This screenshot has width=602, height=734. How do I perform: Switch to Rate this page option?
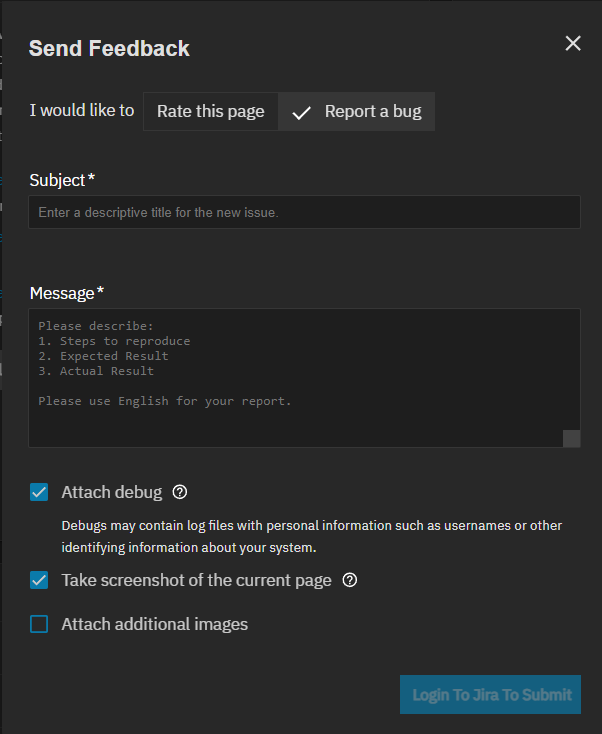(x=210, y=111)
